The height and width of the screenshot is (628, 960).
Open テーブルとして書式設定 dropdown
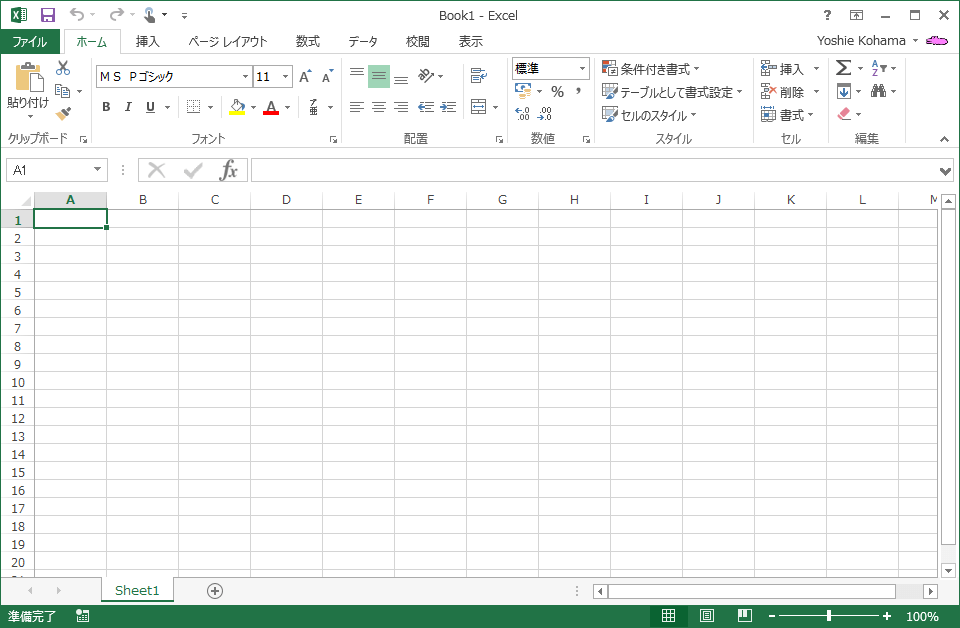pyautogui.click(x=672, y=92)
